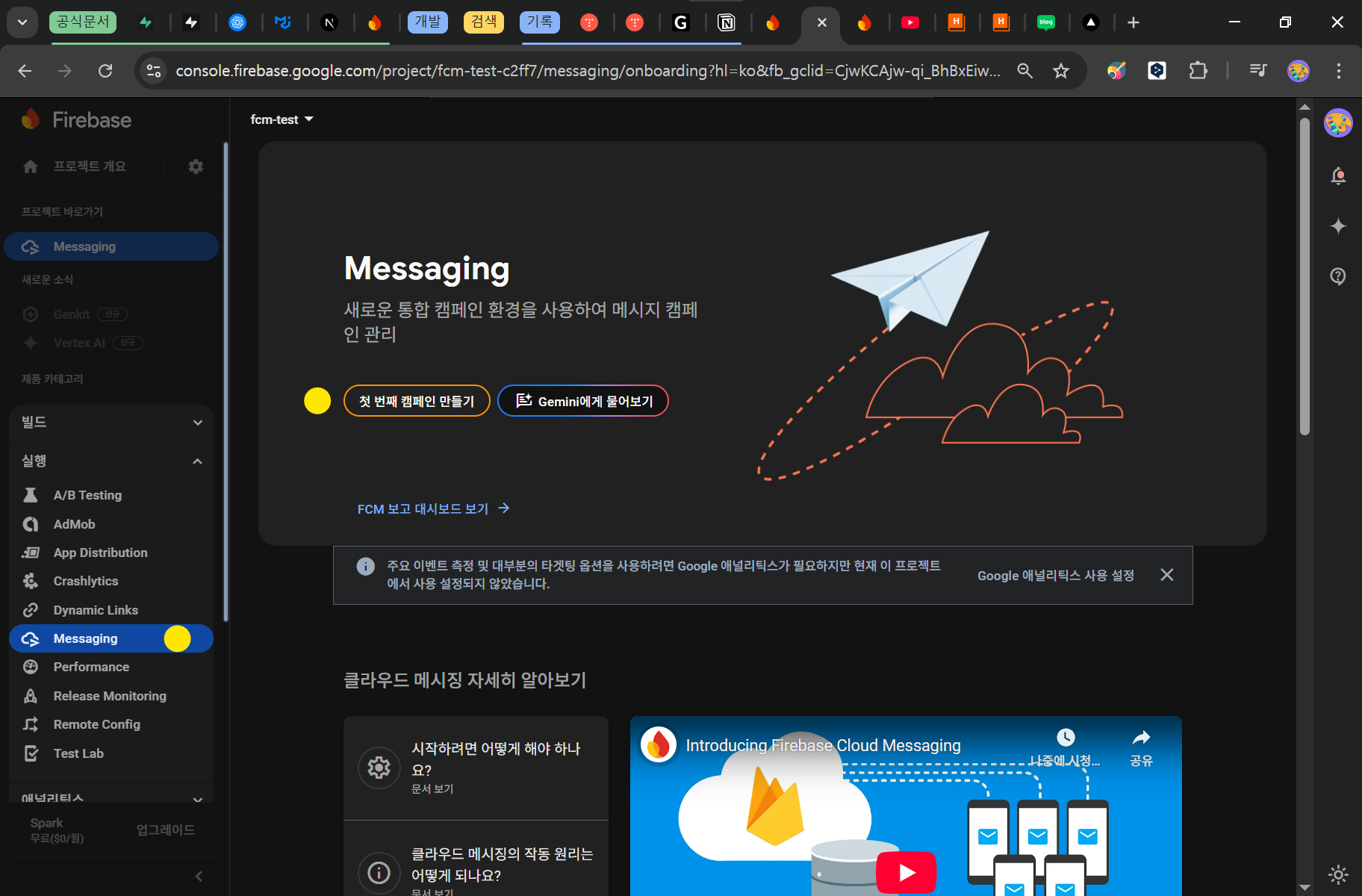This screenshot has width=1362, height=896.
Task: Add the video to Watch Later
Action: tap(1065, 747)
